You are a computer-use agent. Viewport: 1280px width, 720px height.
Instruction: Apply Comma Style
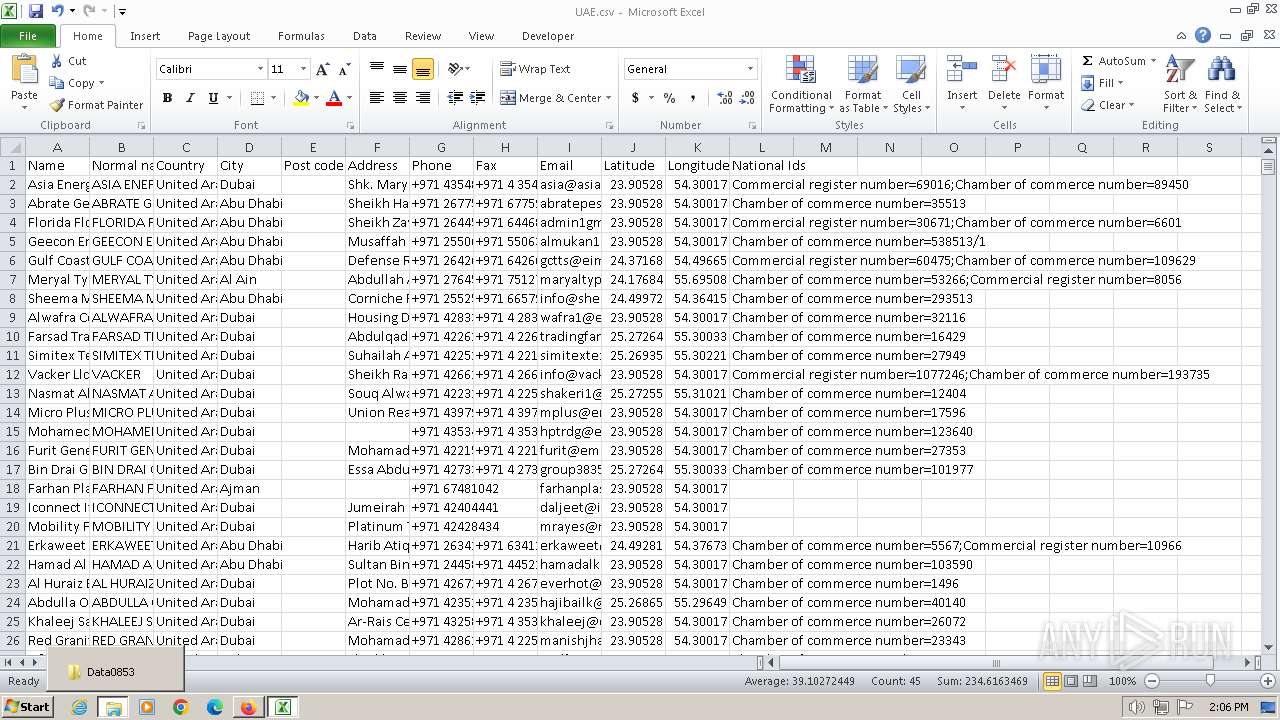coord(693,98)
